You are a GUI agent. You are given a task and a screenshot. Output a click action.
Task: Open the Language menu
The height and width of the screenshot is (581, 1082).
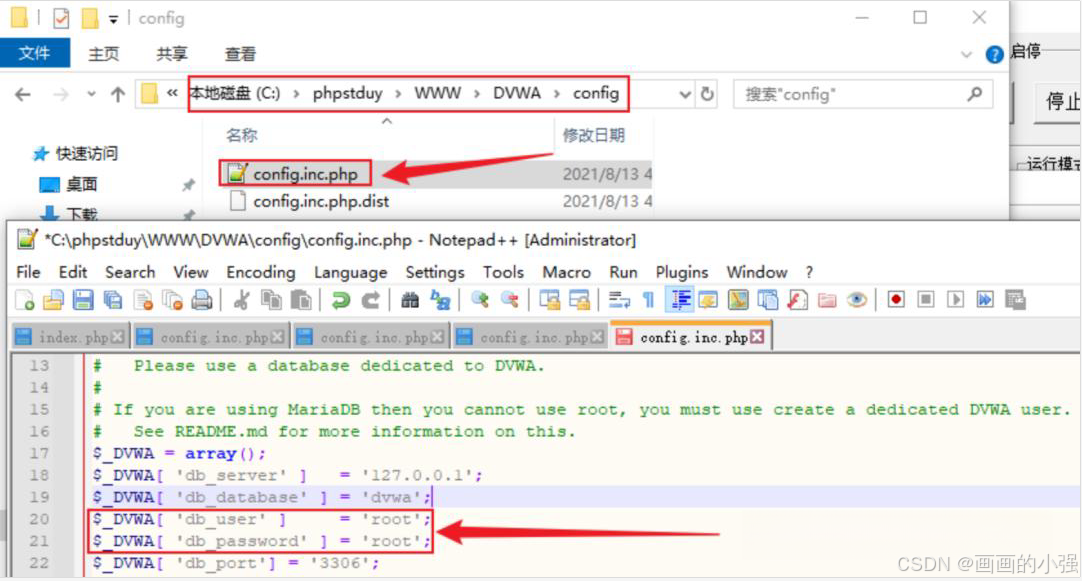point(351,272)
